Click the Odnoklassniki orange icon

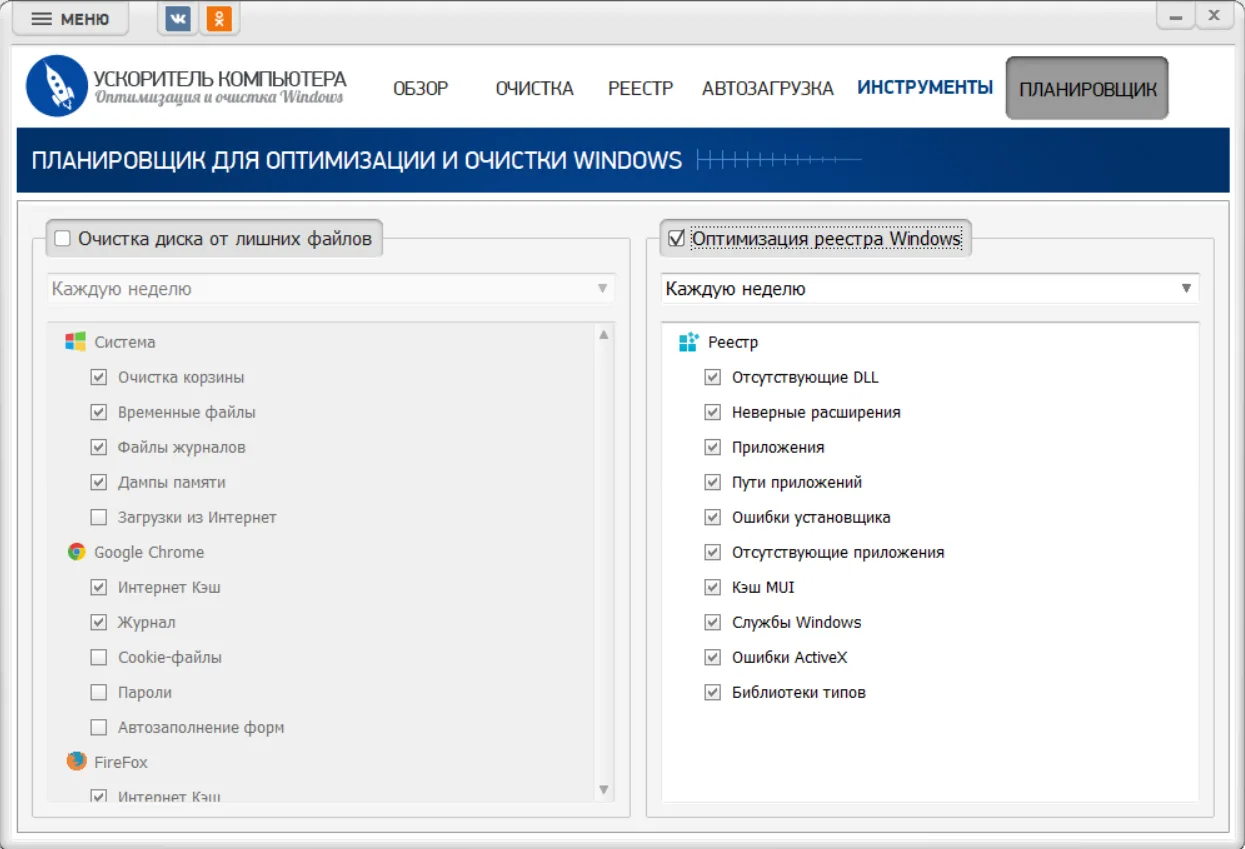pos(218,18)
